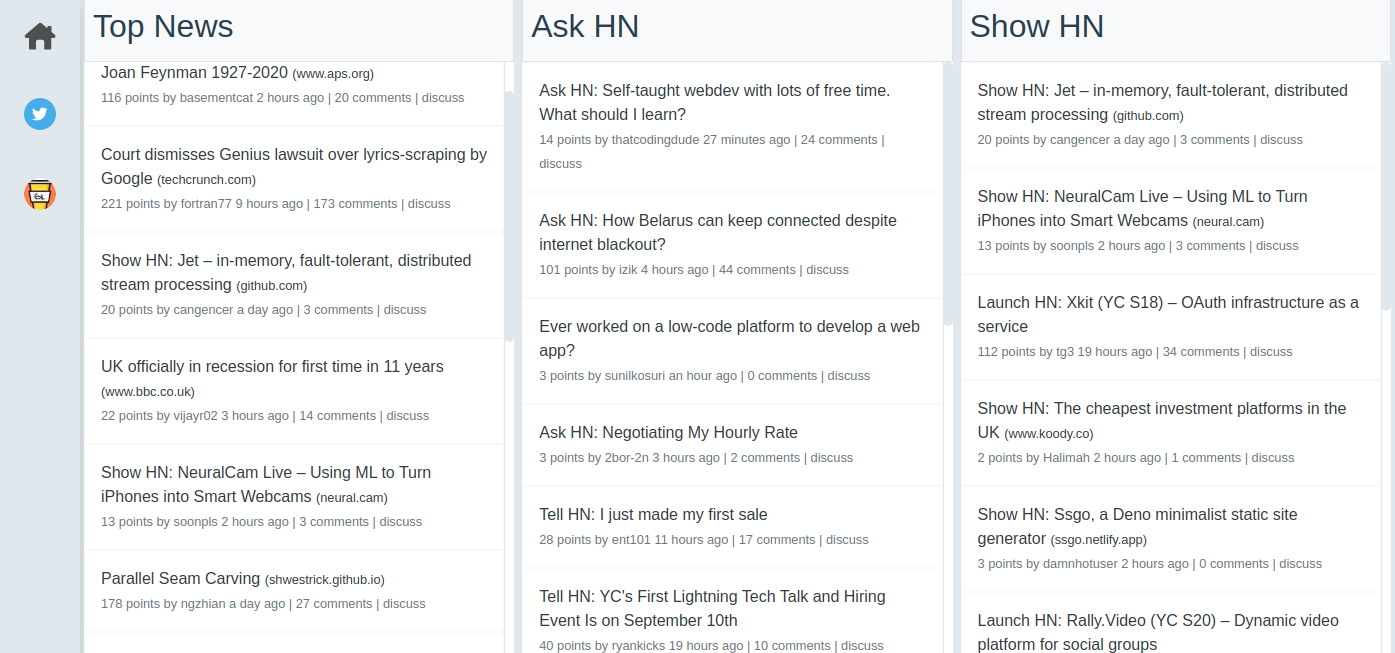Click the github.com source link on Show HN Jet
This screenshot has height=653, width=1395.
point(1146,115)
